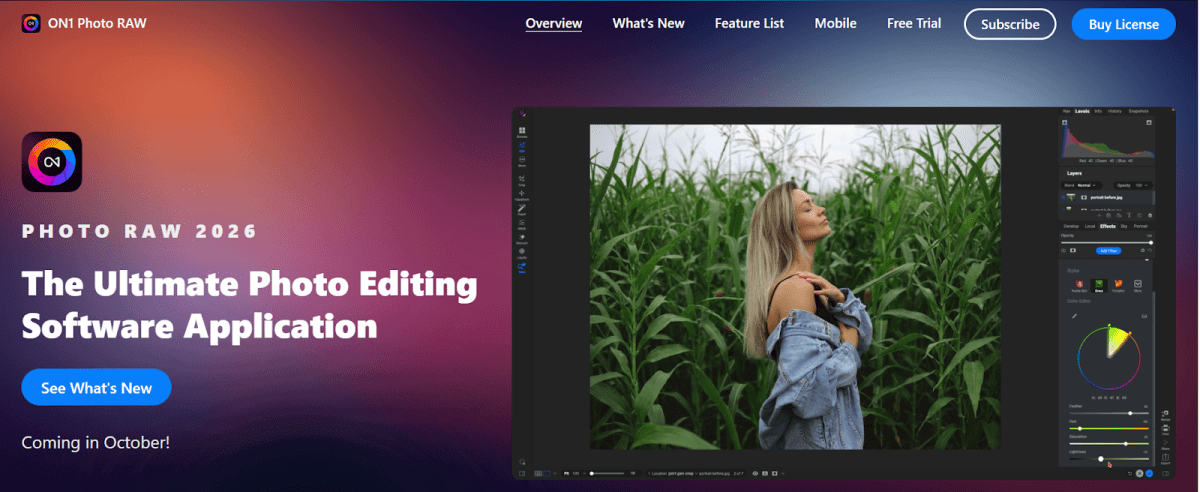Open the layer Opacity dropdown

1137,185
